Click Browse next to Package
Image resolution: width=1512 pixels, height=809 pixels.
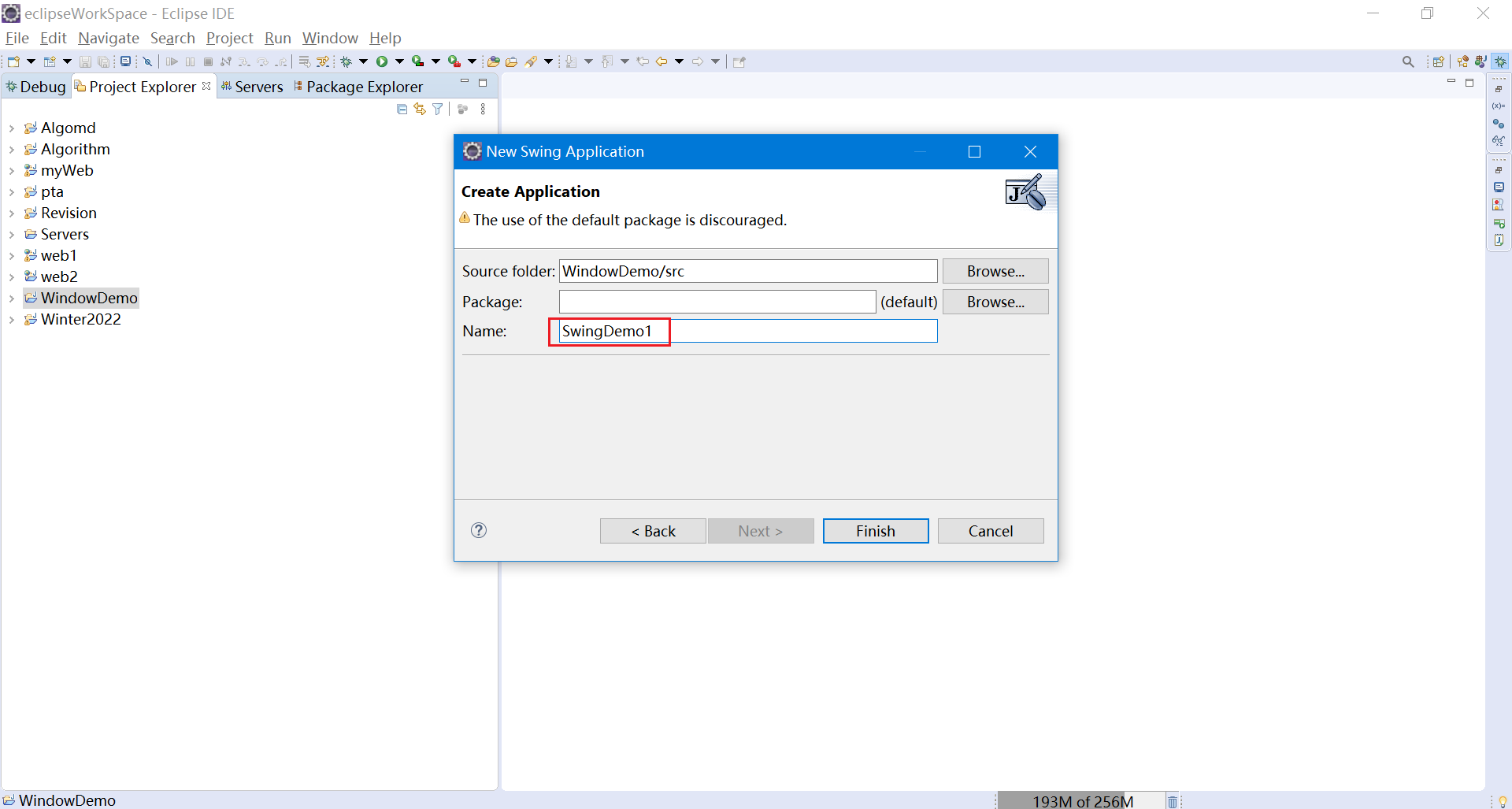(995, 302)
